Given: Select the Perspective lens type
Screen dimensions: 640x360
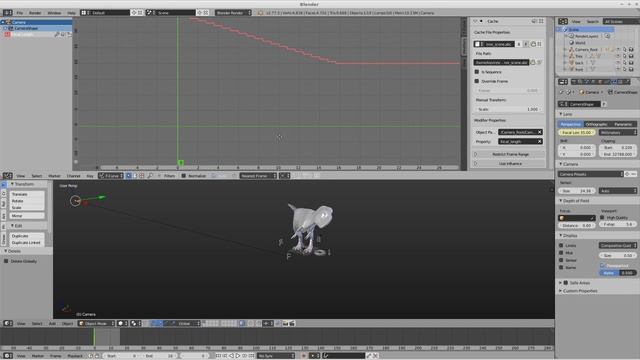Looking at the screenshot, I should pos(570,124).
